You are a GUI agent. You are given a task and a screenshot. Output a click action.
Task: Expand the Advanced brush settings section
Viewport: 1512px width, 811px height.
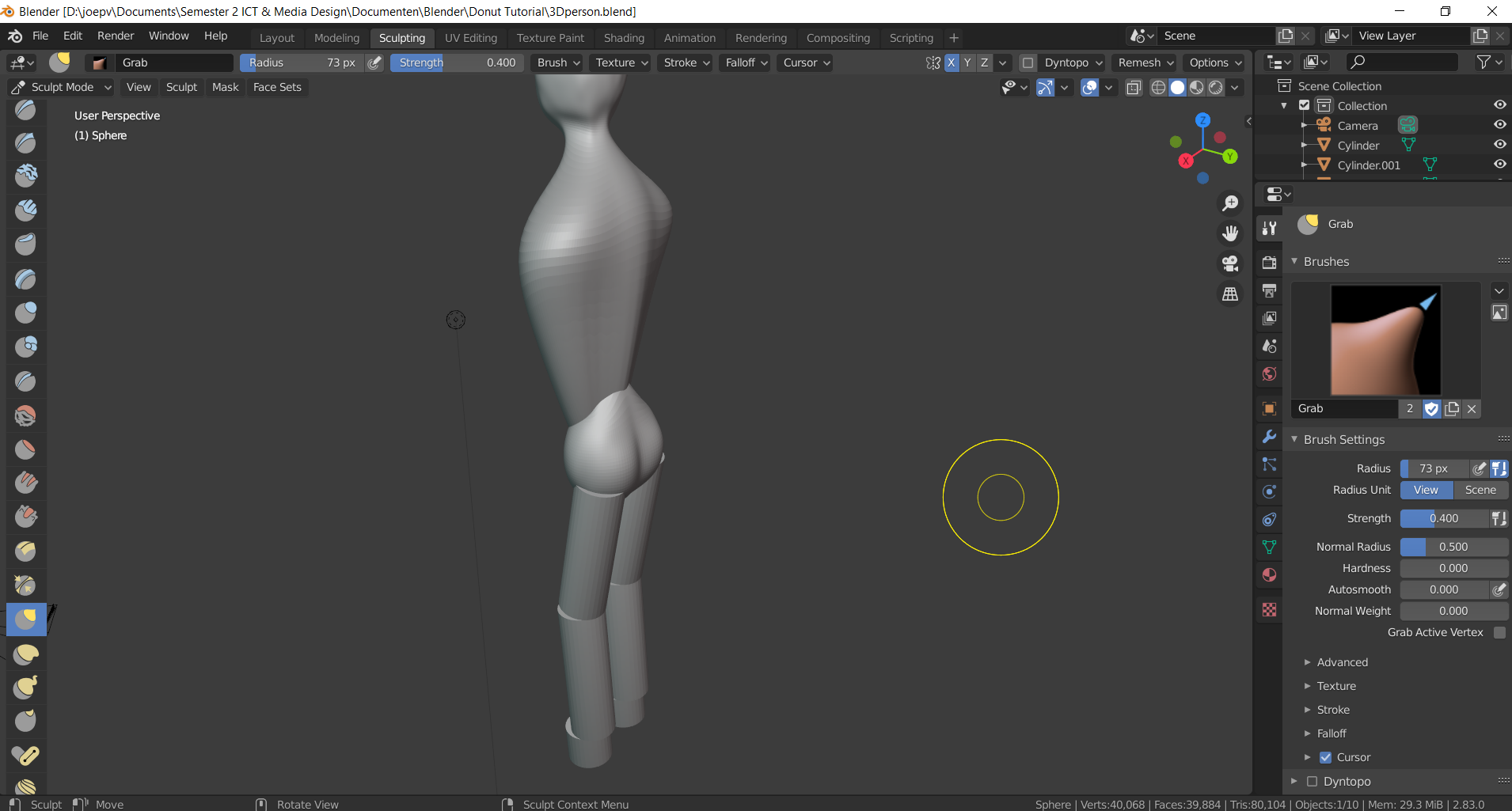[1342, 662]
